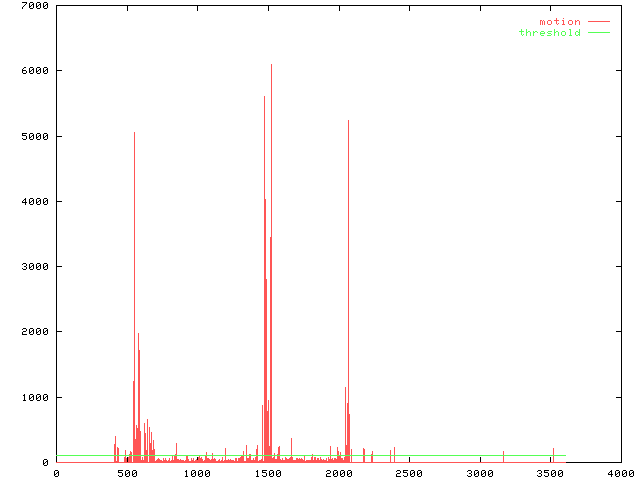
Task: Click the "motion" legend label
Action: [559, 21]
